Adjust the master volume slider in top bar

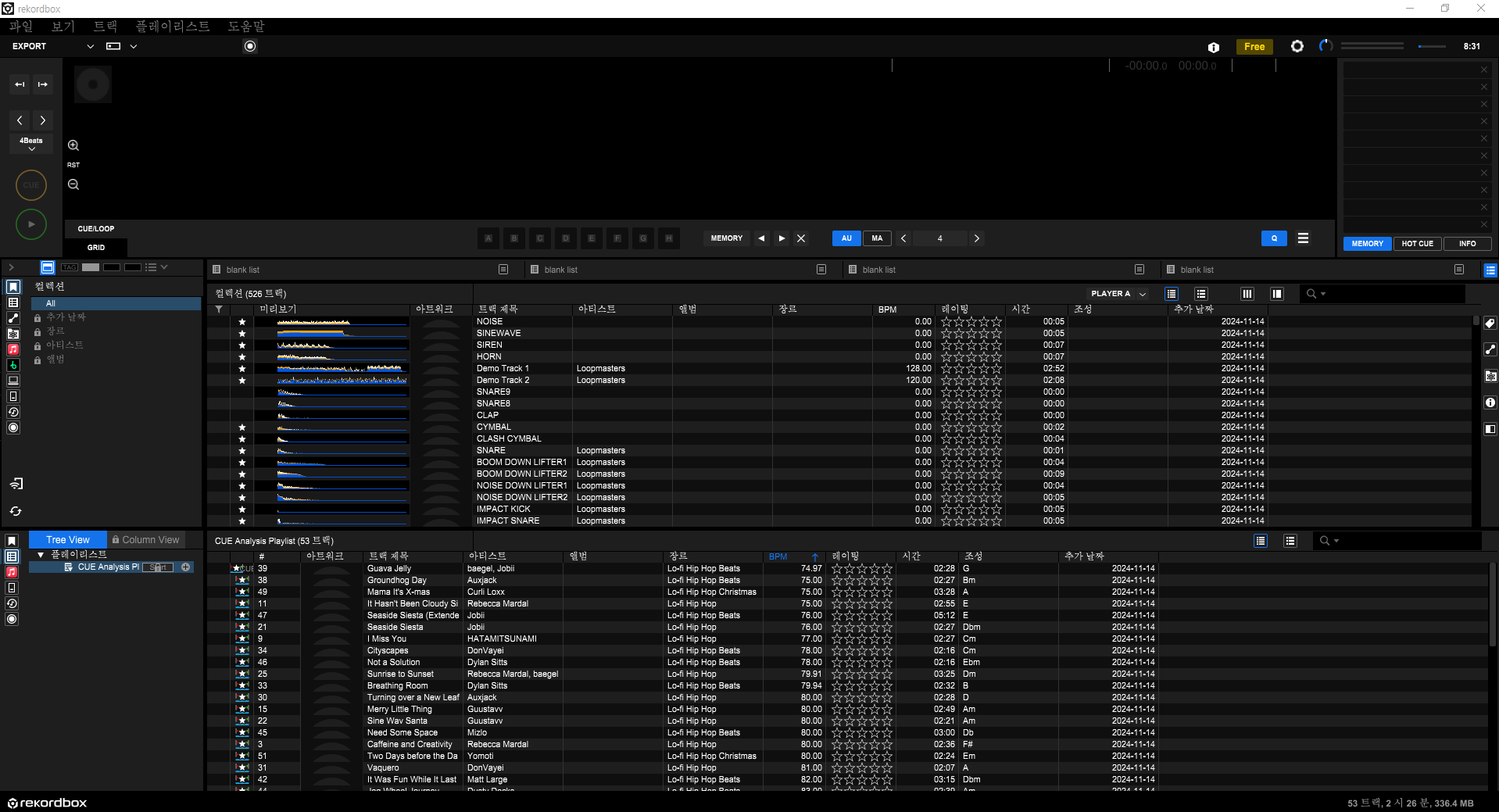1431,46
